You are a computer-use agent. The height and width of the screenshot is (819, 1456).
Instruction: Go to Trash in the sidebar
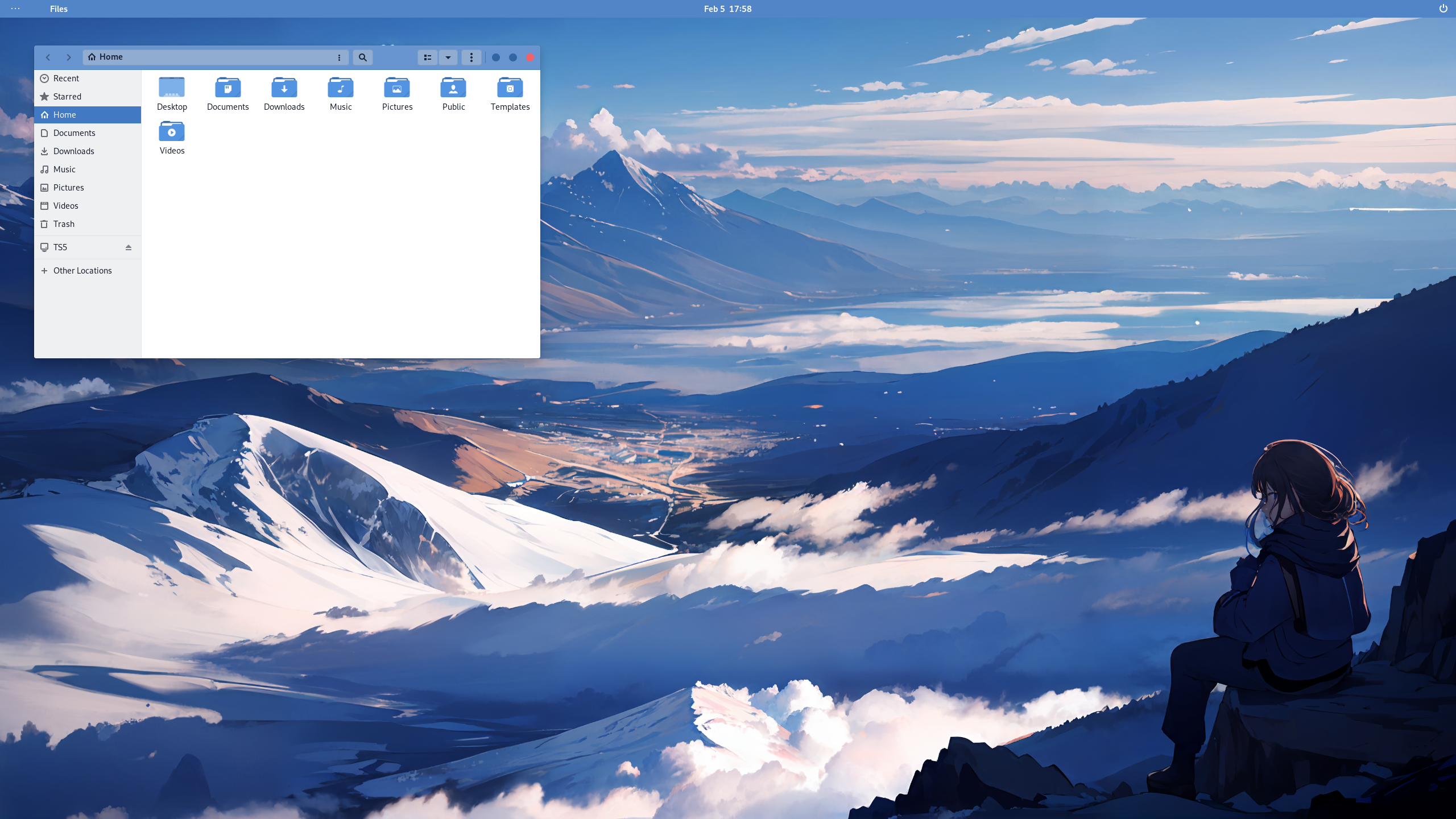pos(64,224)
